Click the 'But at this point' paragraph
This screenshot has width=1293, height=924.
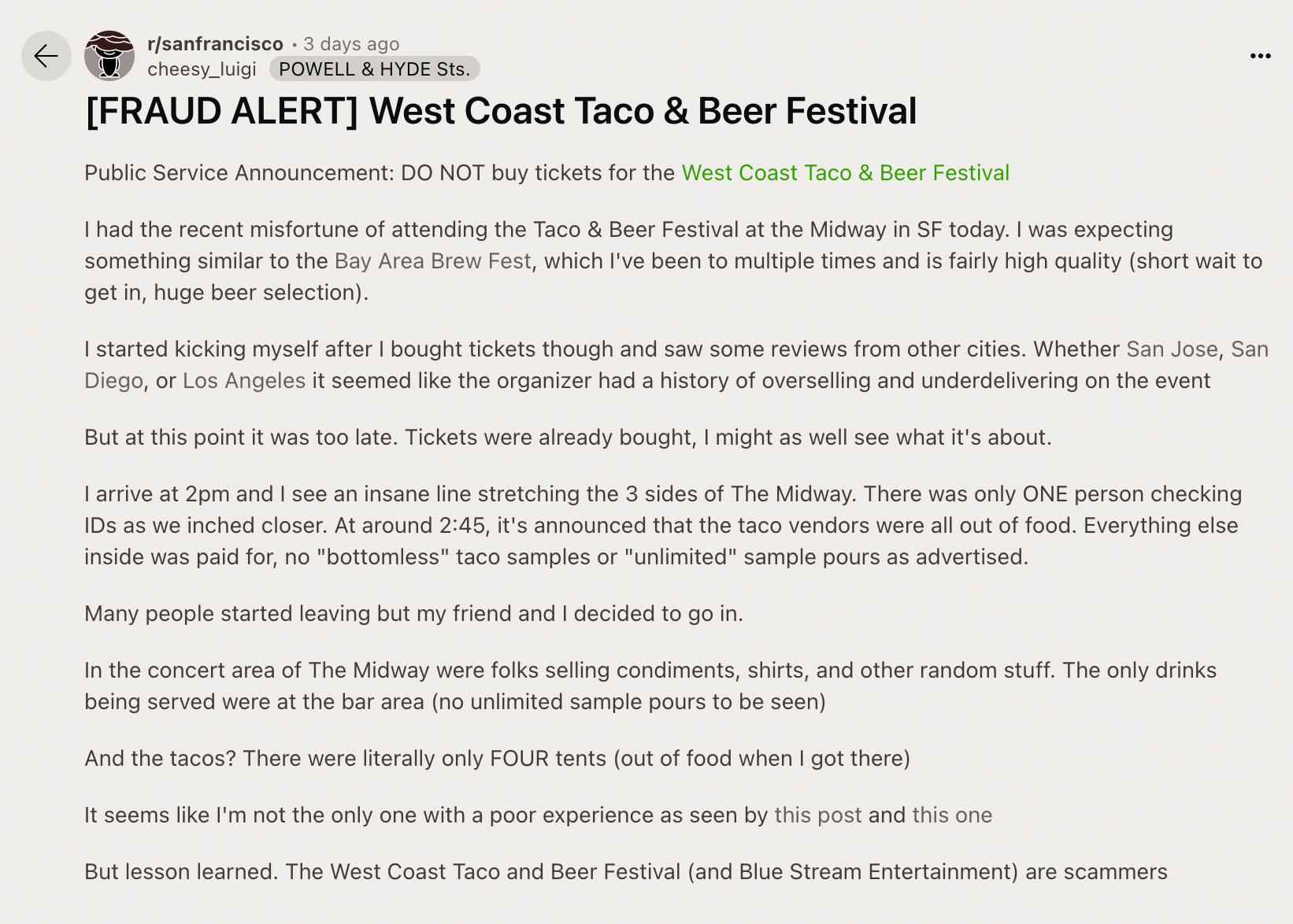(x=567, y=438)
